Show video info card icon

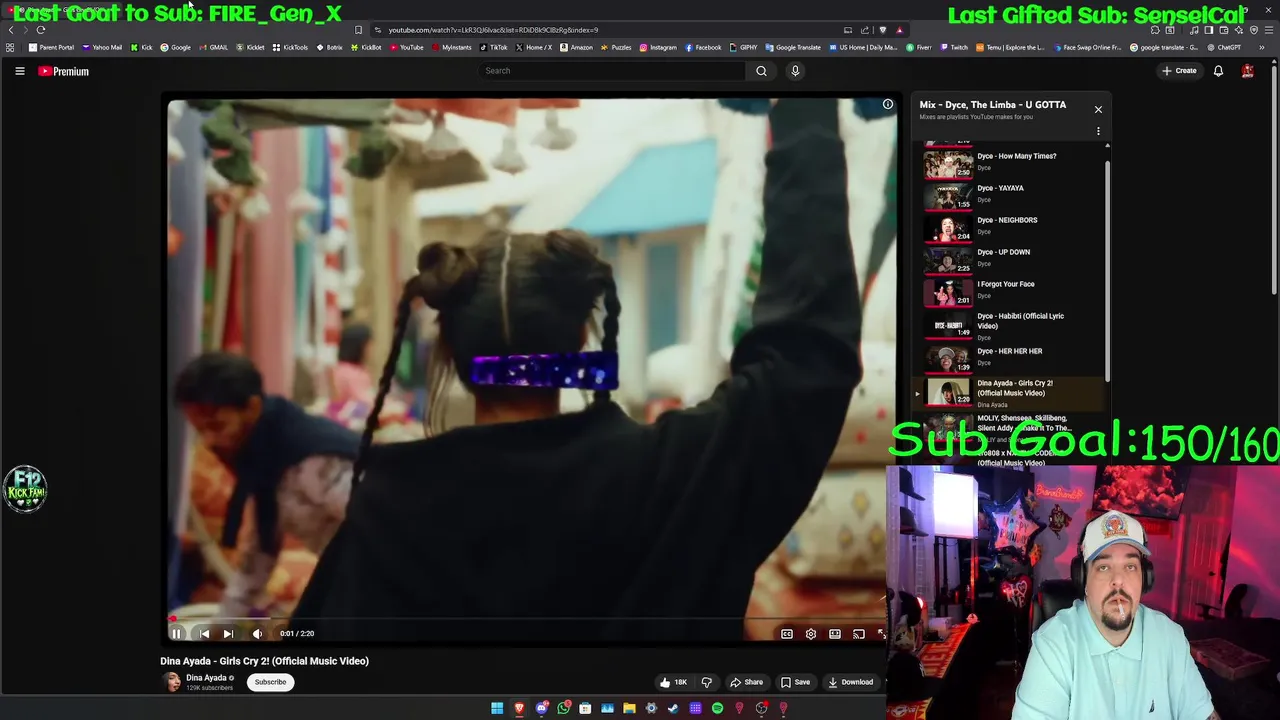click(x=887, y=104)
